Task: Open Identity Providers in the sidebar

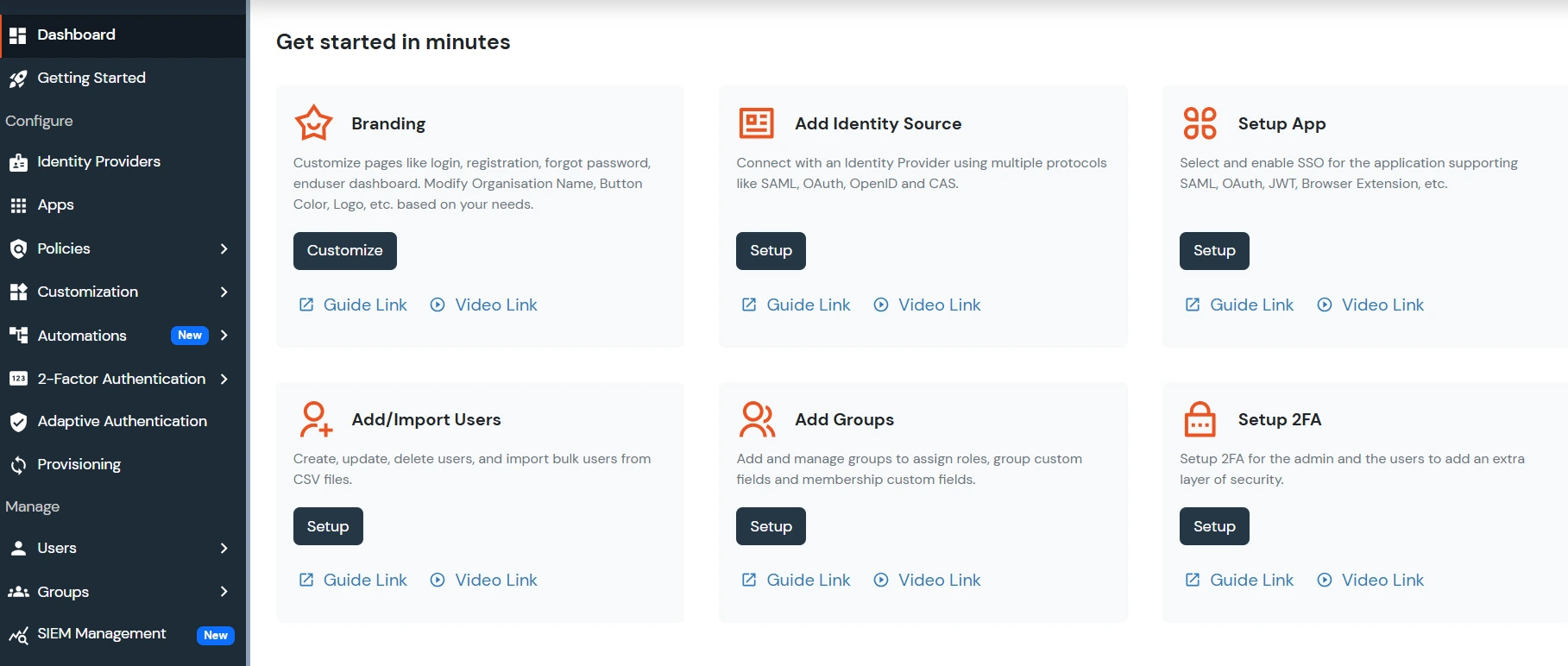Action: click(x=98, y=161)
